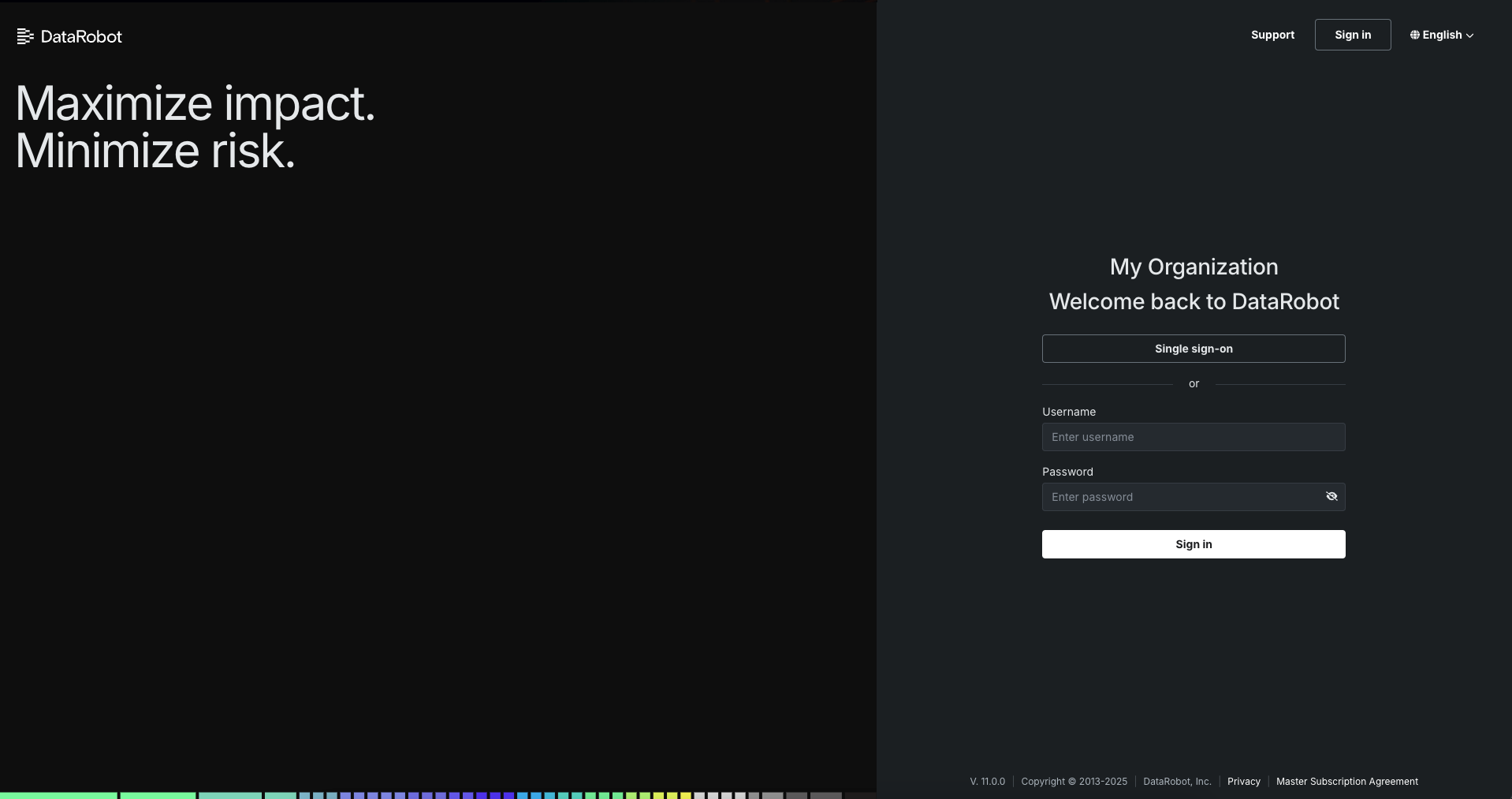Click the Maximize impact. headline
This screenshot has width=1512, height=799.
click(196, 104)
